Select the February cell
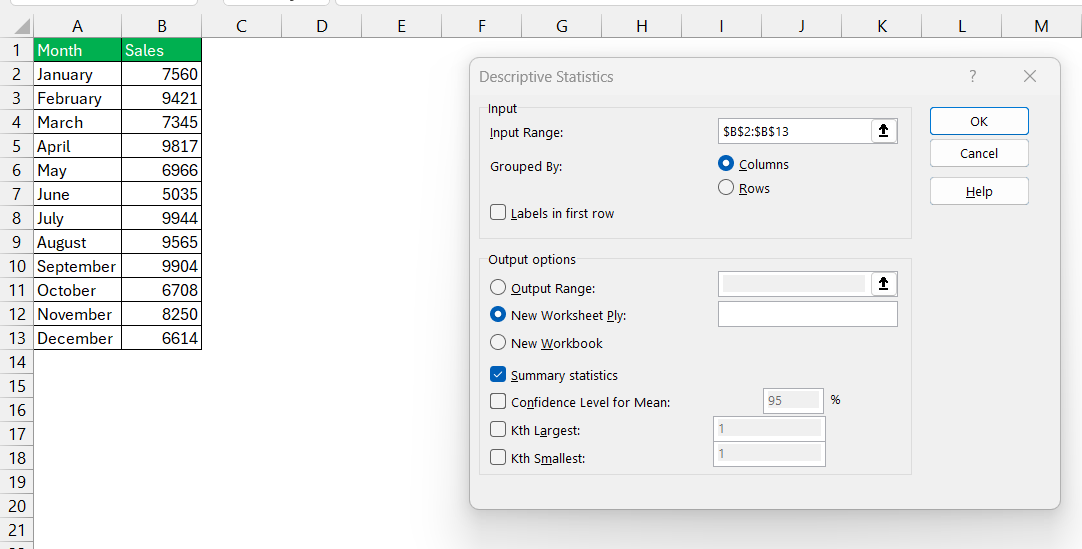The height and width of the screenshot is (549, 1082). [77, 98]
